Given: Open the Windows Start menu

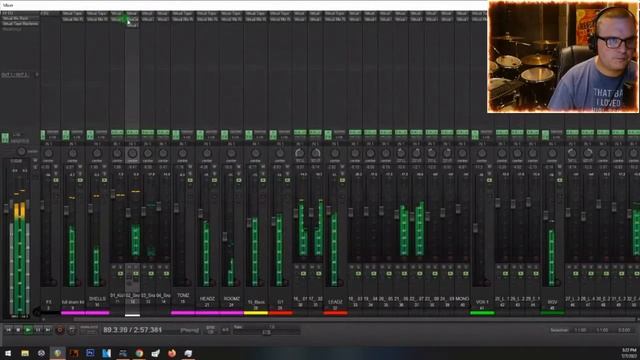Looking at the screenshot, I should (x=8, y=353).
